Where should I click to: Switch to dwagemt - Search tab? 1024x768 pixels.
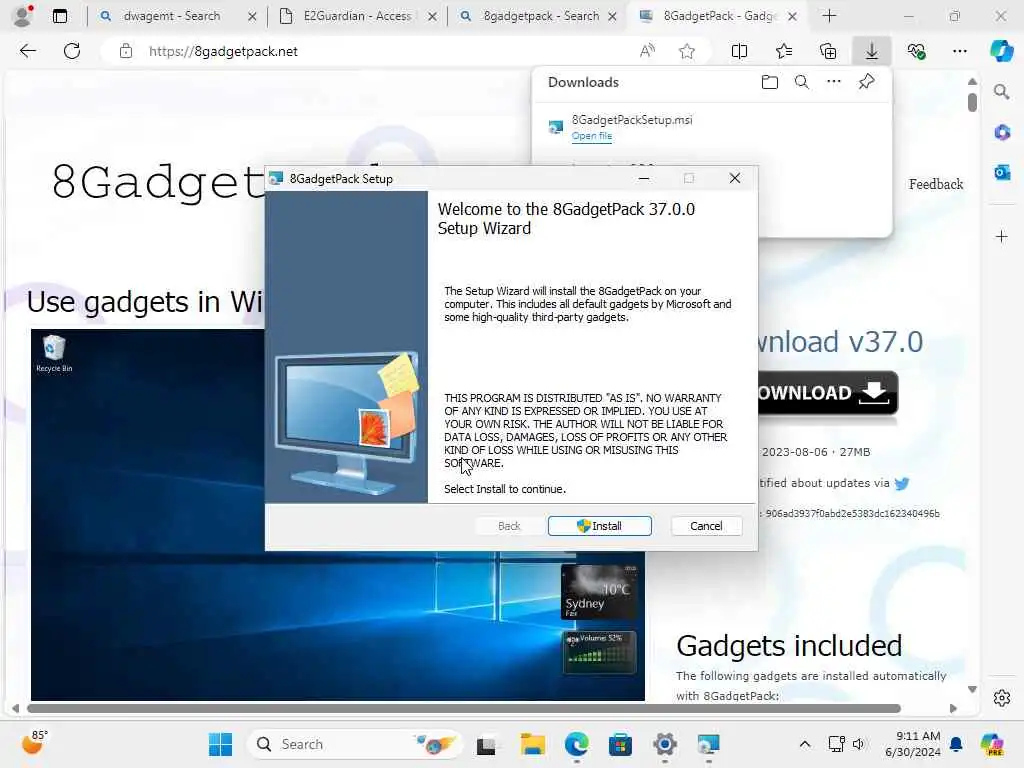pos(171,16)
